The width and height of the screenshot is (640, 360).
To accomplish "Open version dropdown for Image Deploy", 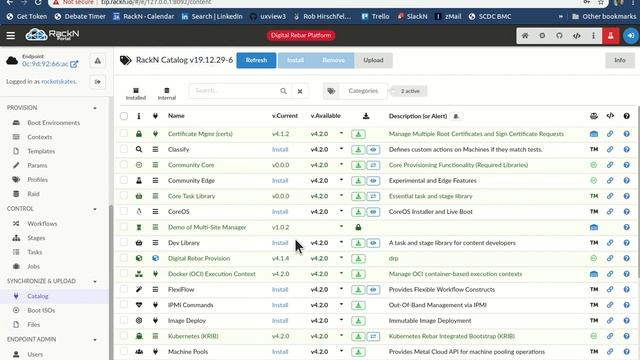I will point(341,320).
